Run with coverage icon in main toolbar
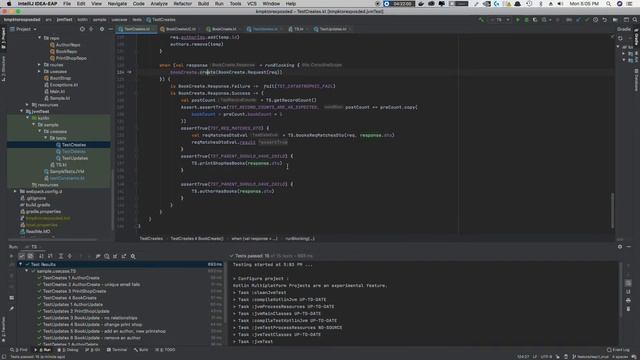The height and width of the screenshot is (360, 640). 535,20
